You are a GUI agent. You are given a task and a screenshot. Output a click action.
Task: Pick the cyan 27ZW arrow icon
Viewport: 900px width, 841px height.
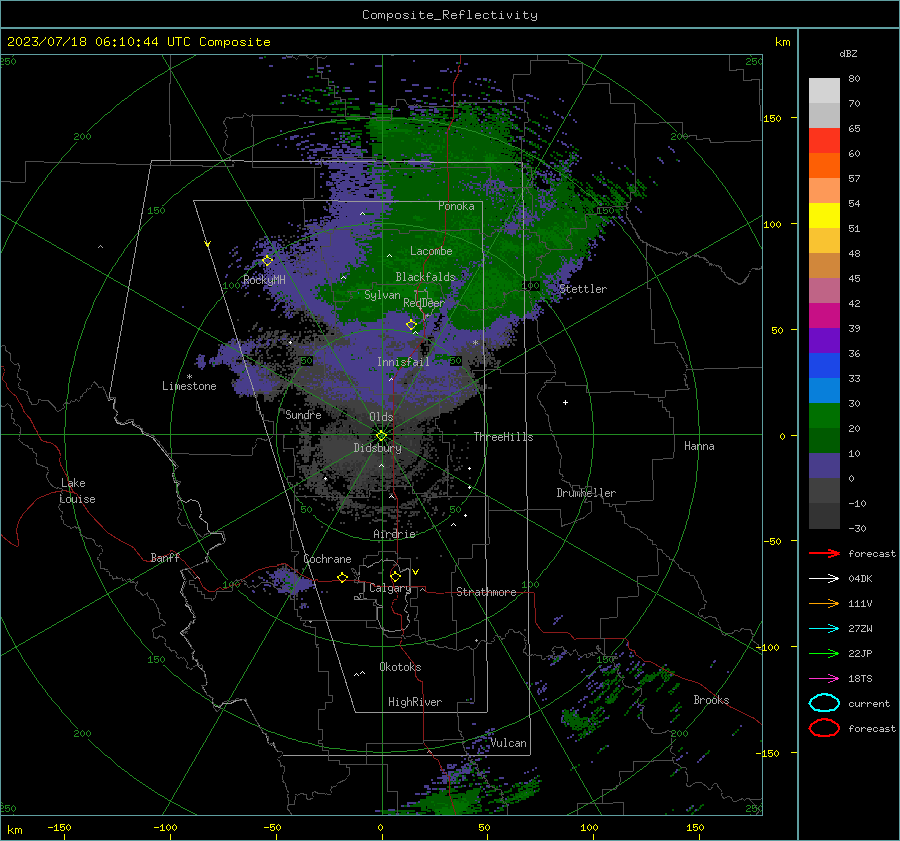click(824, 629)
